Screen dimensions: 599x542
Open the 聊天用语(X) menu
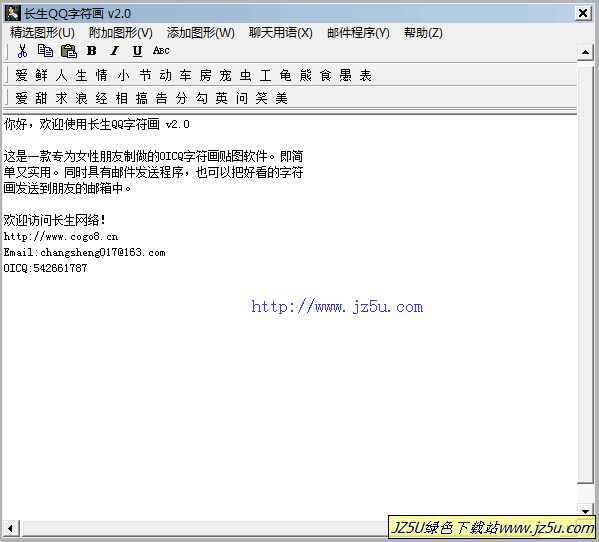point(281,33)
